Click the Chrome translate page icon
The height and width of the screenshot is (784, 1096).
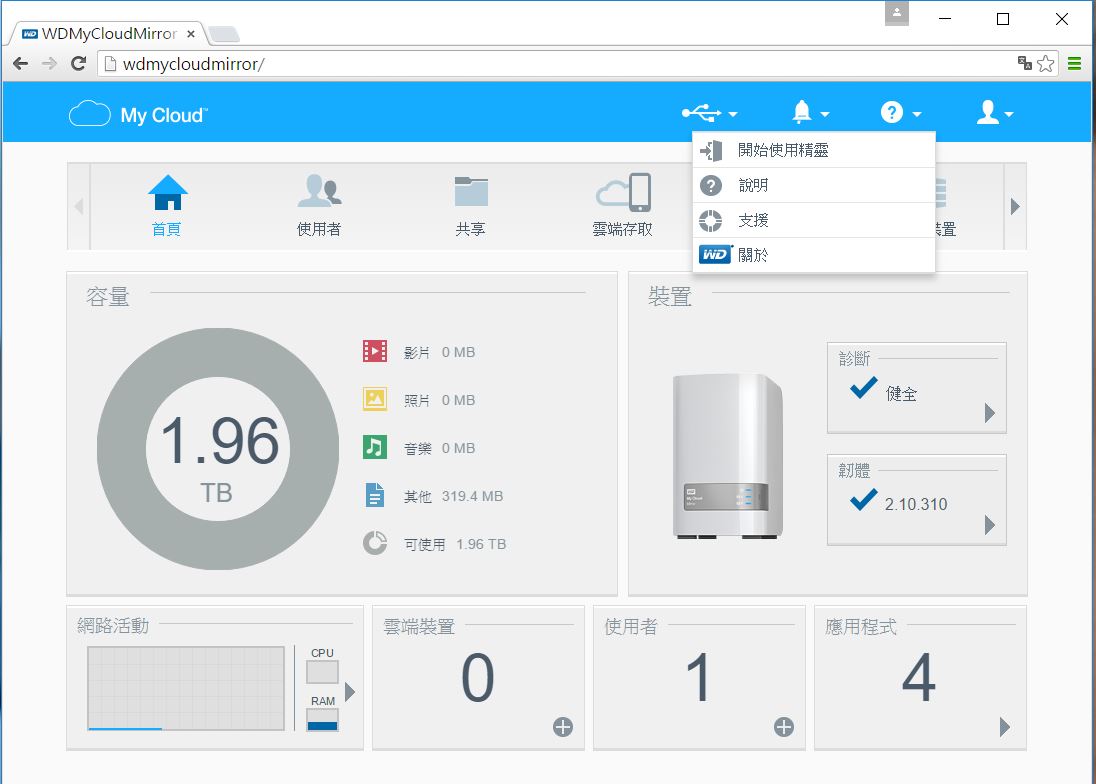(x=1025, y=64)
